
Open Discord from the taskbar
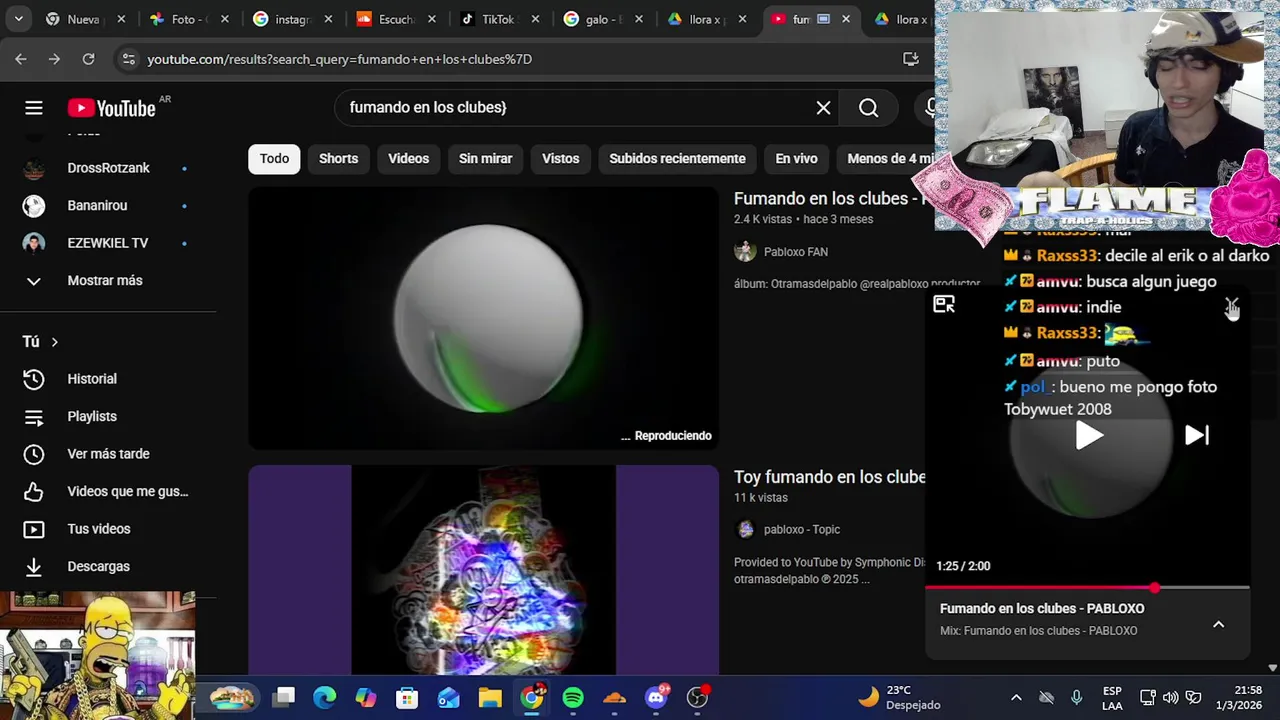click(x=656, y=697)
